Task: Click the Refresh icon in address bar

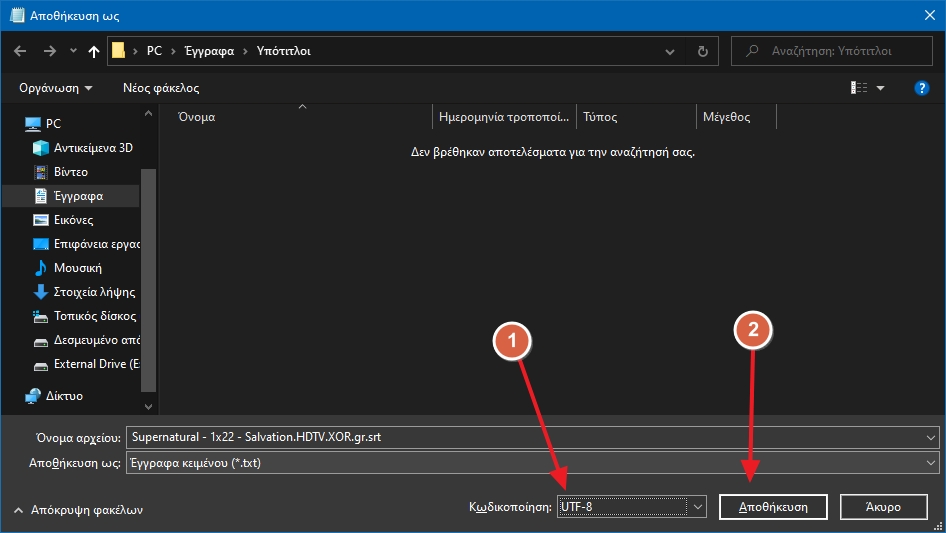Action: click(x=703, y=51)
